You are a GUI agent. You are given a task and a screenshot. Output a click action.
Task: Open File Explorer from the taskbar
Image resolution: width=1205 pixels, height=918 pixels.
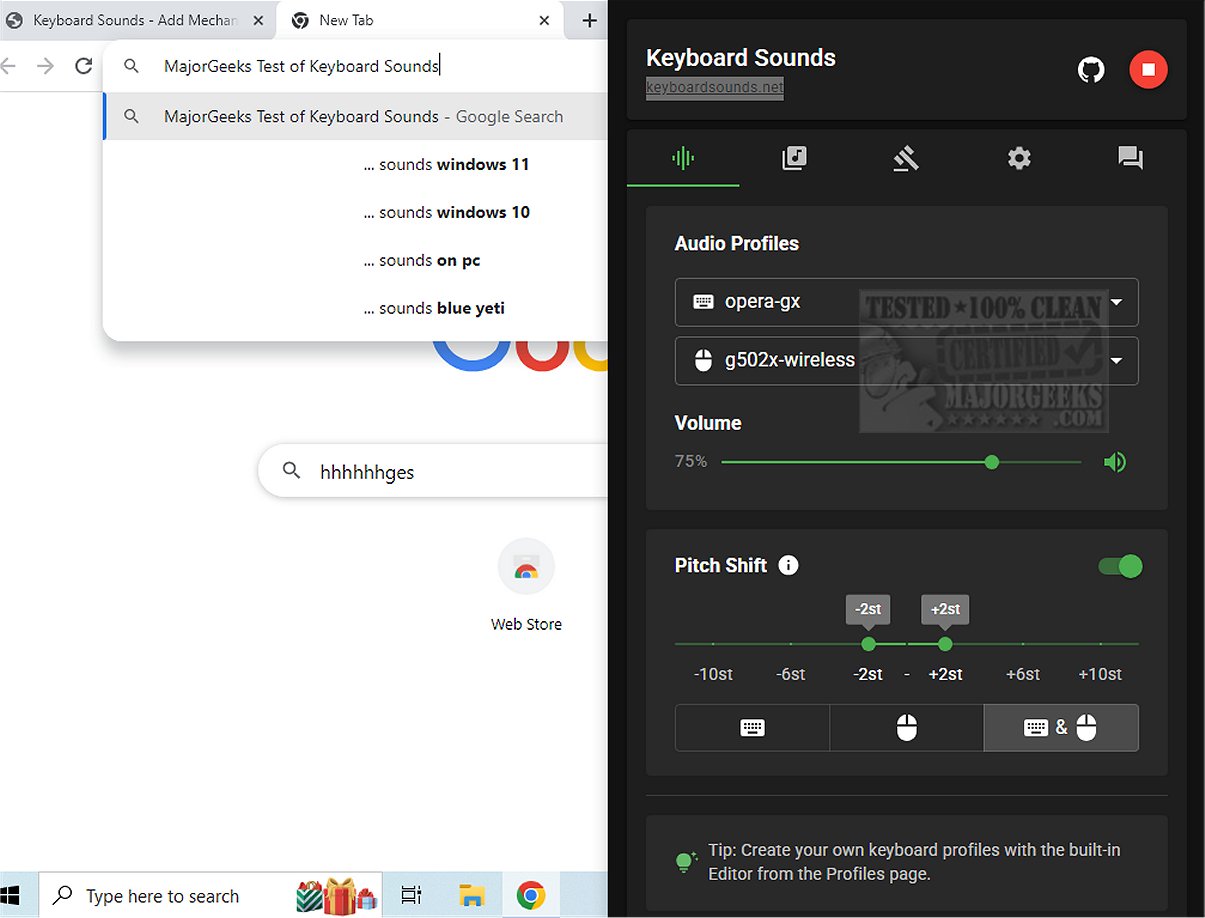point(471,896)
